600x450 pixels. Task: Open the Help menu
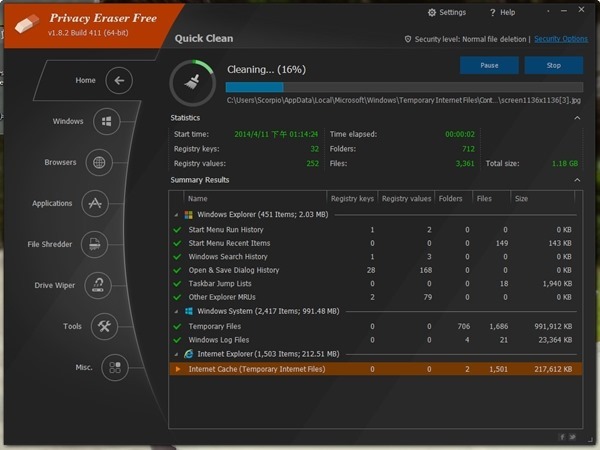(502, 12)
